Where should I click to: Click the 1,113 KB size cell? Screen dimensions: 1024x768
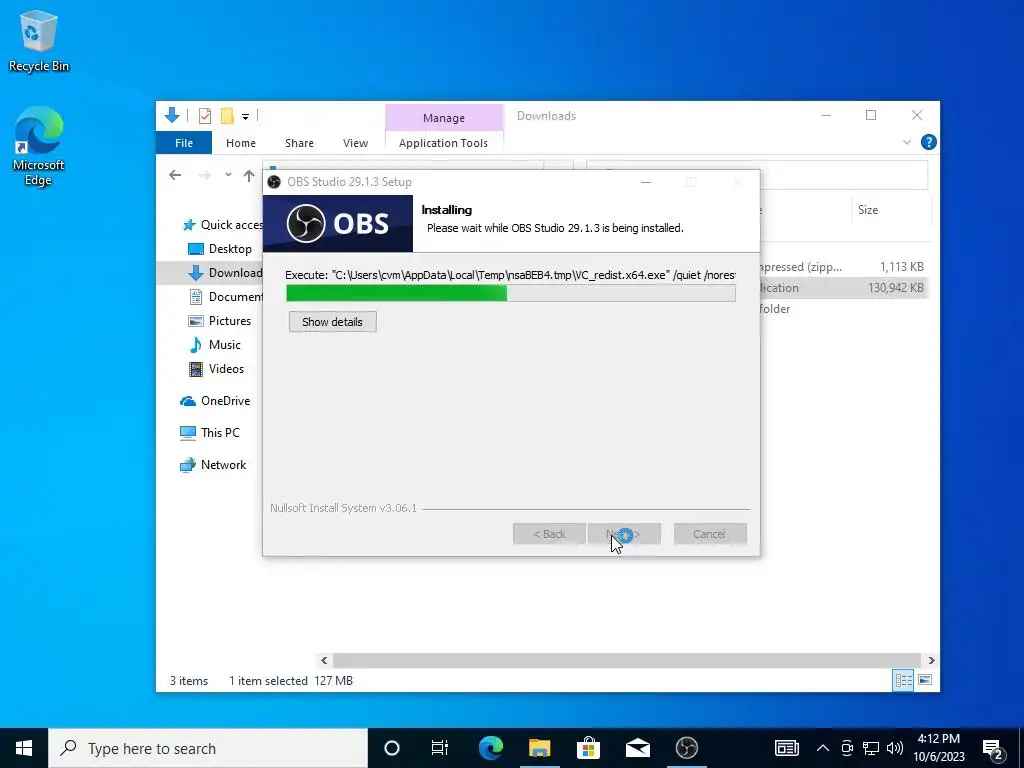[x=901, y=266]
